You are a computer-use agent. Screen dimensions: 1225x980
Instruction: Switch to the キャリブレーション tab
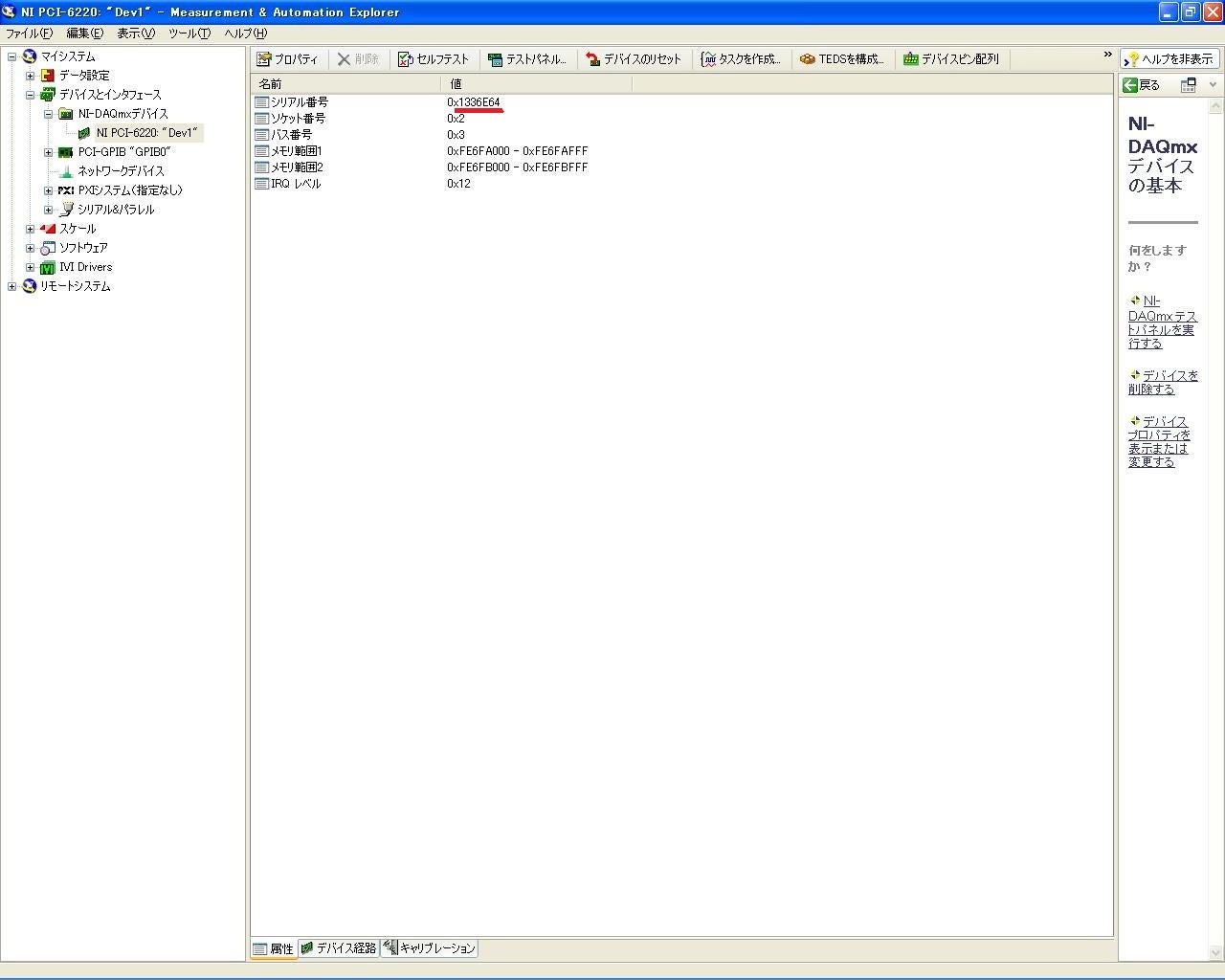429,948
